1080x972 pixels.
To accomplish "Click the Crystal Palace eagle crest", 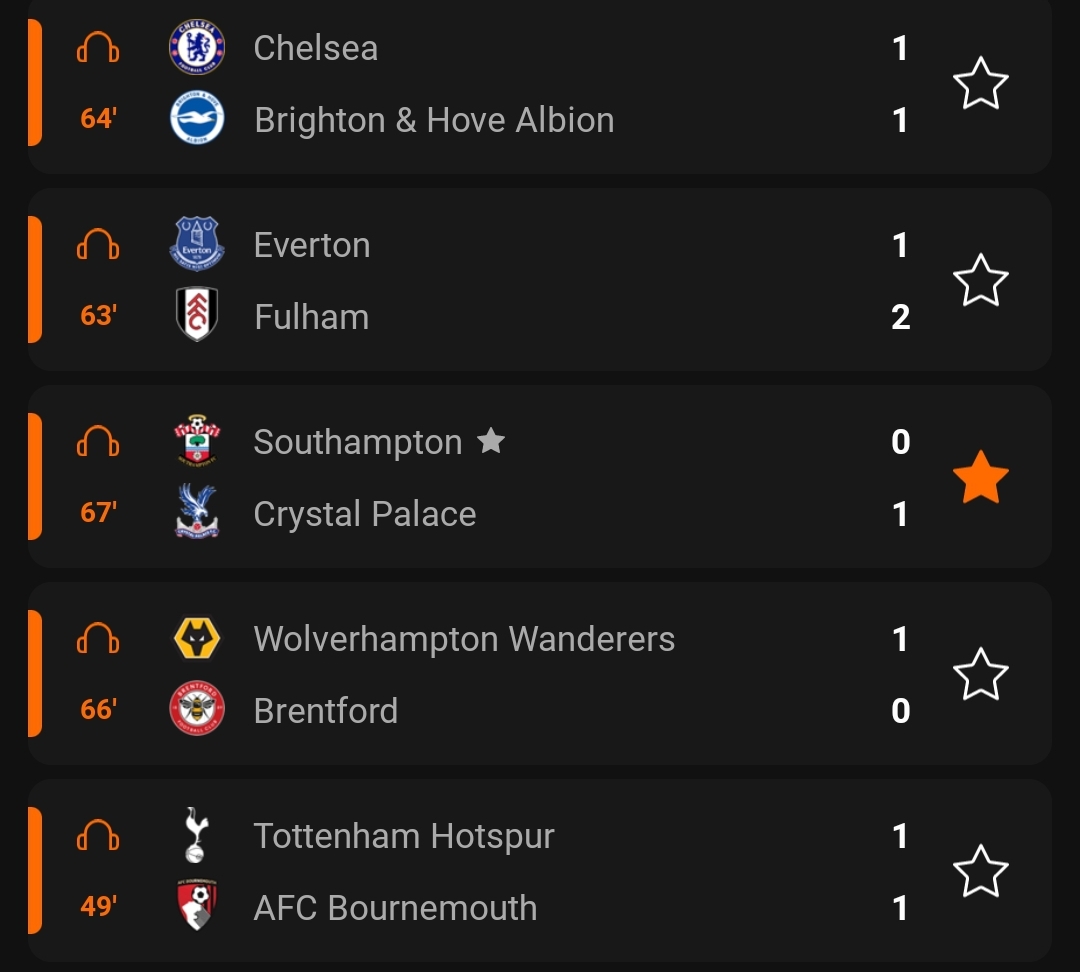I will click(x=197, y=513).
